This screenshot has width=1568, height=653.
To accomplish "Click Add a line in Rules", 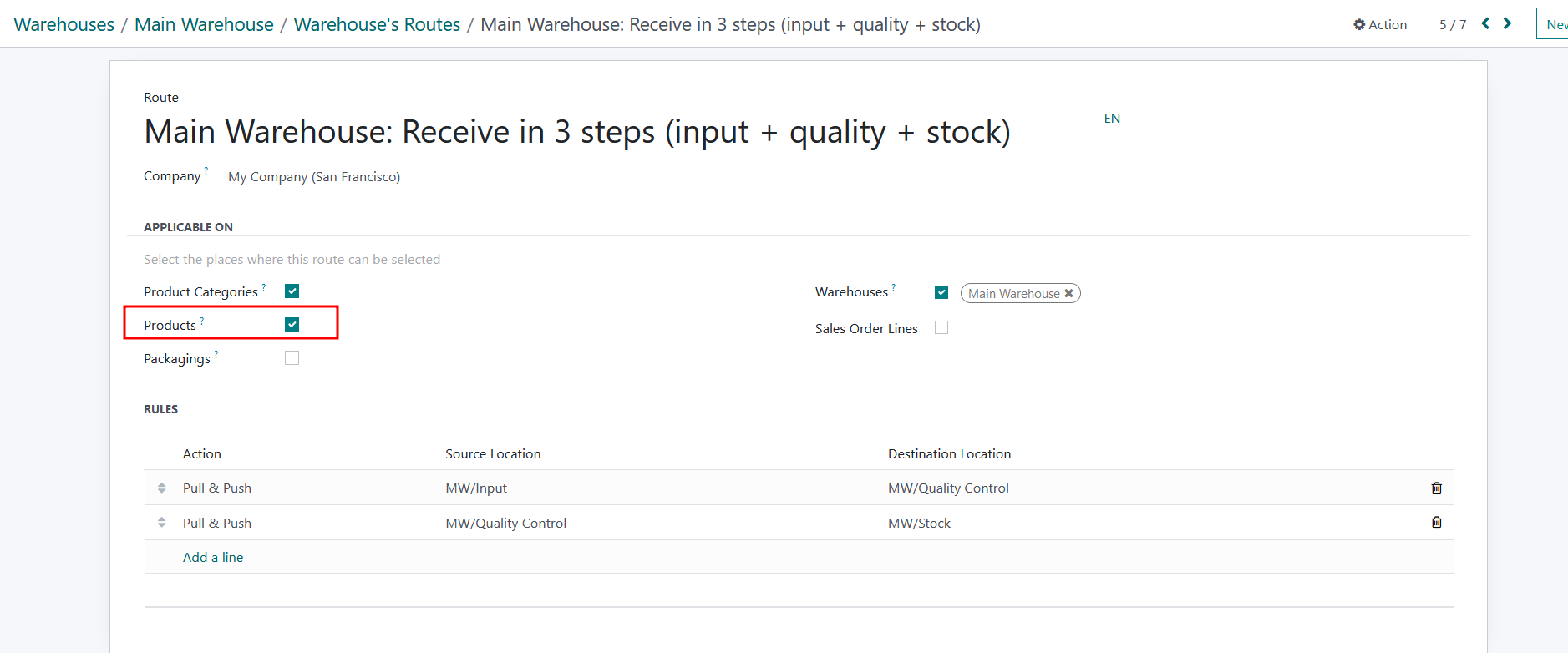I will pyautogui.click(x=213, y=557).
